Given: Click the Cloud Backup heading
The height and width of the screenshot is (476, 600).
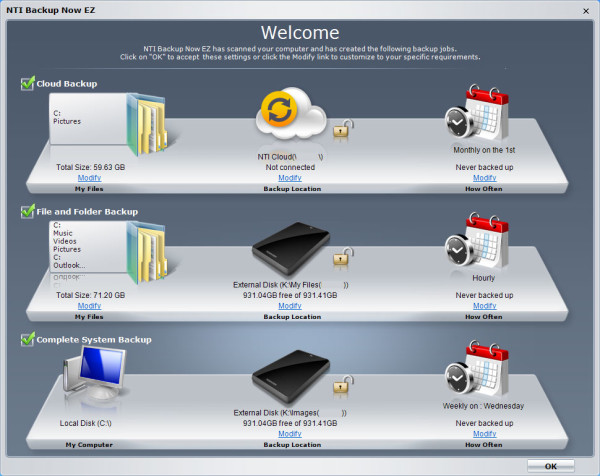Looking at the screenshot, I should (67, 84).
